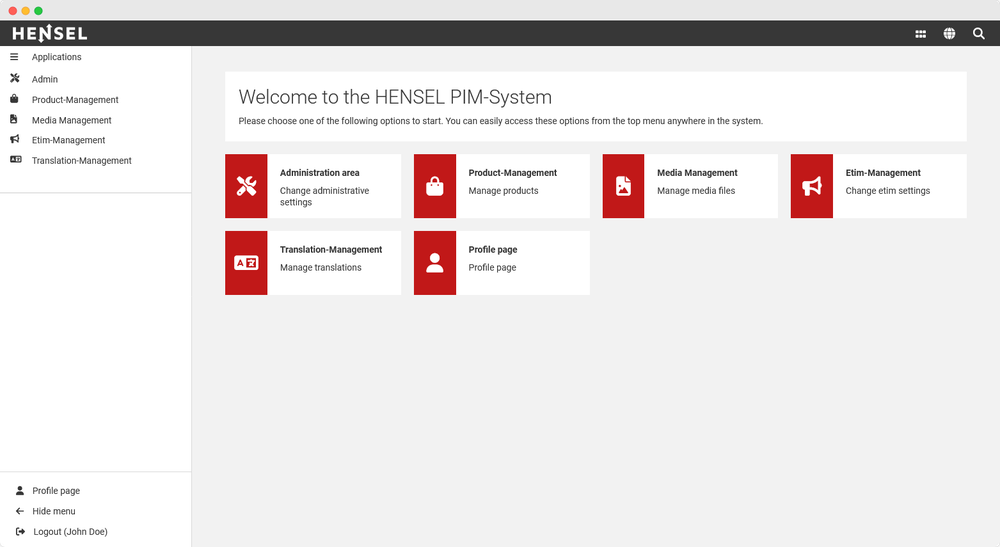The width and height of the screenshot is (1000, 547).
Task: Click the red image file Media Management icon
Action: click(x=623, y=186)
